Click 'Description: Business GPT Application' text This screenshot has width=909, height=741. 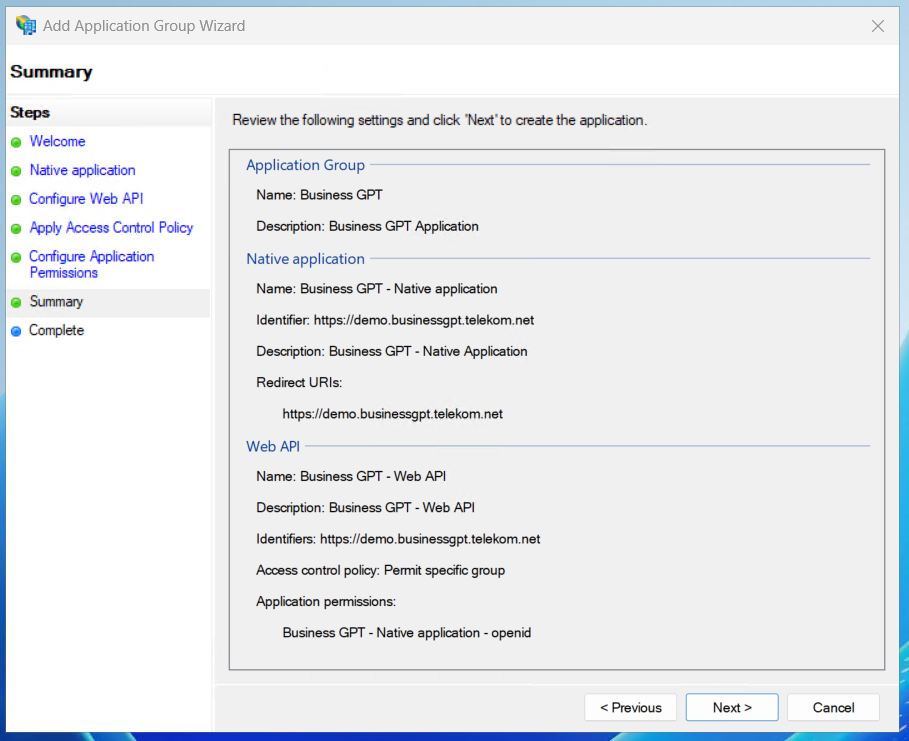tap(368, 226)
